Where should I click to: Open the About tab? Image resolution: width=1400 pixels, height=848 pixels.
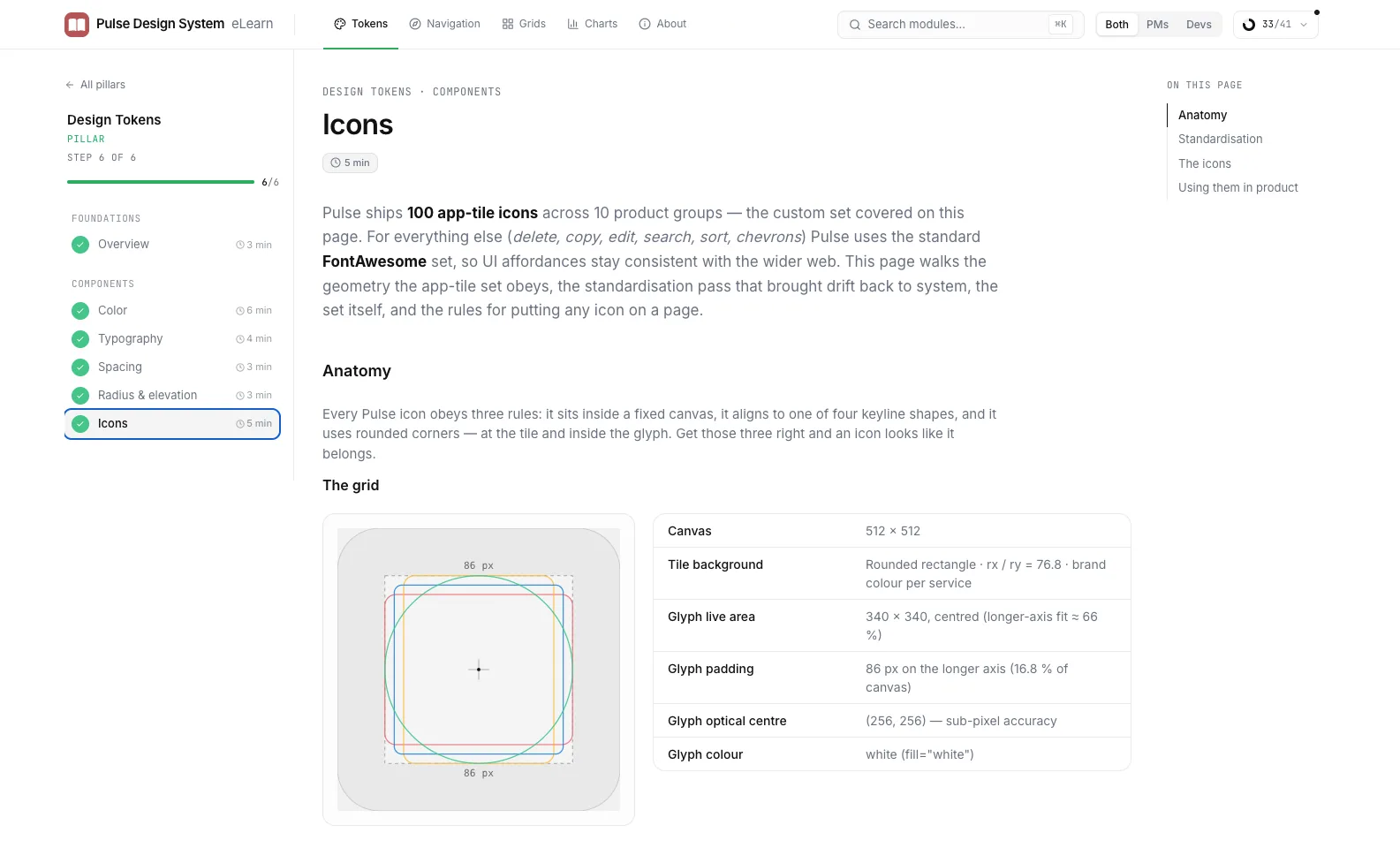pyautogui.click(x=662, y=24)
